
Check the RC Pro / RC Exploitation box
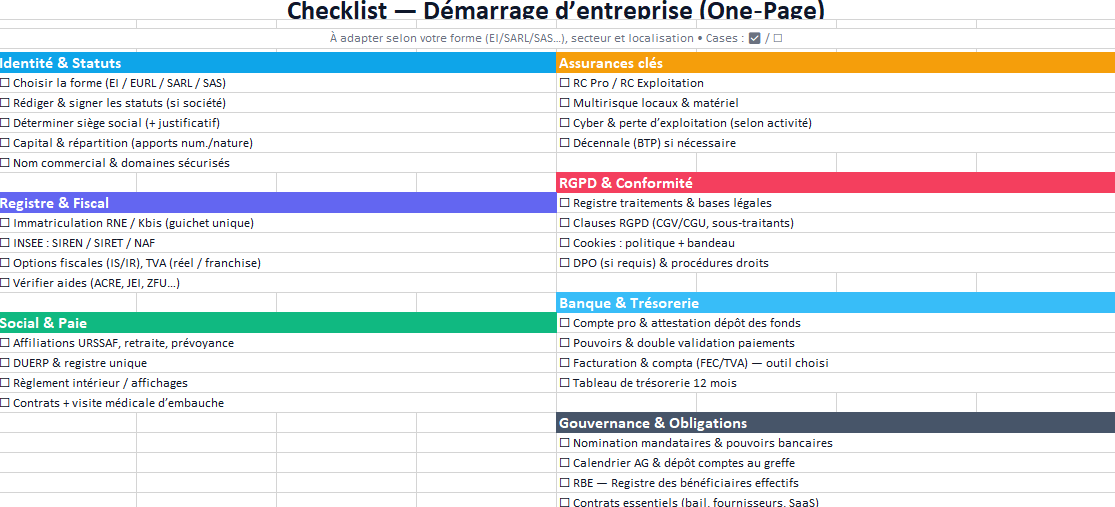pyautogui.click(x=565, y=83)
